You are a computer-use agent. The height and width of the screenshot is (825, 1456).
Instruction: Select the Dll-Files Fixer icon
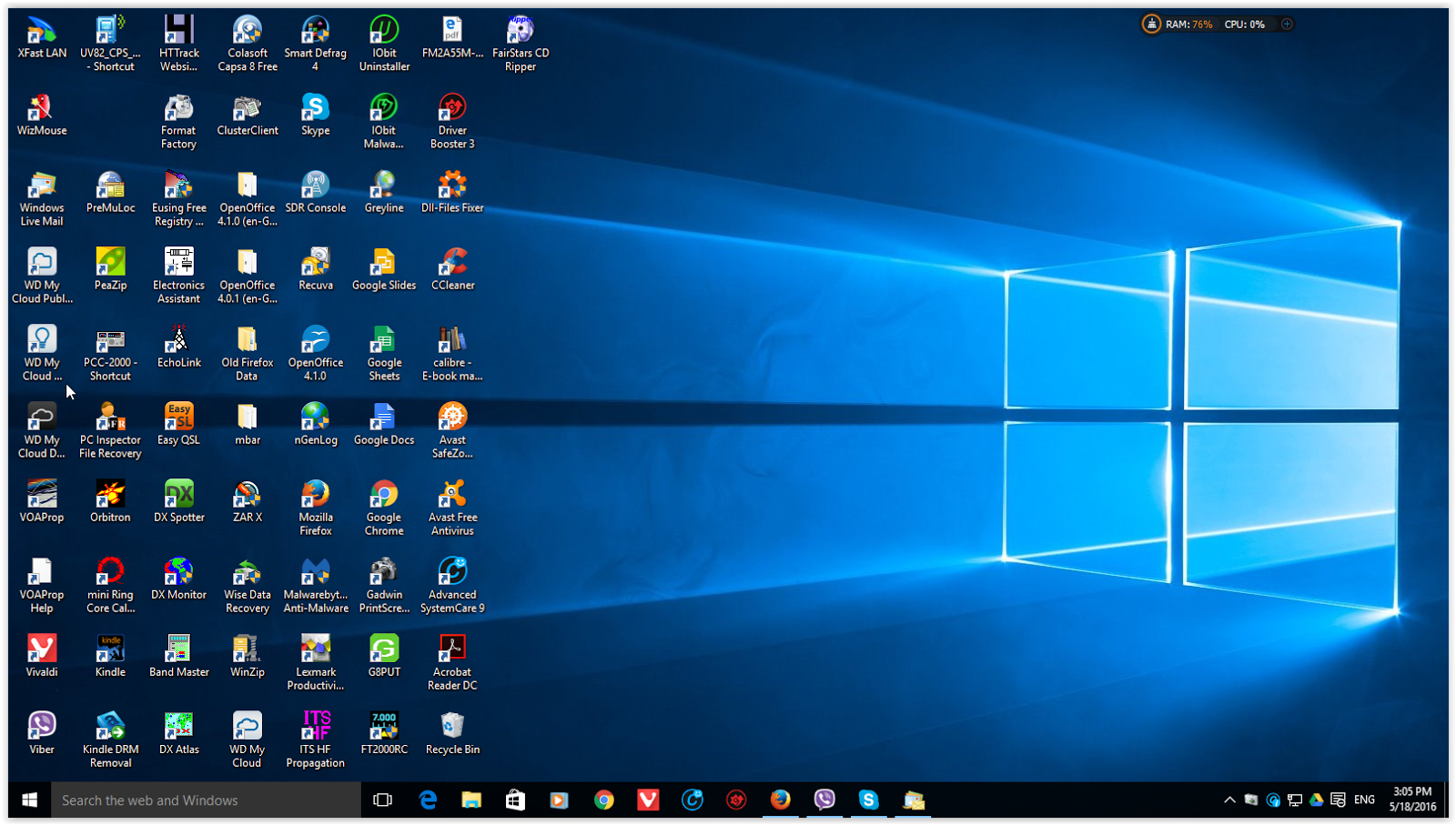click(452, 193)
